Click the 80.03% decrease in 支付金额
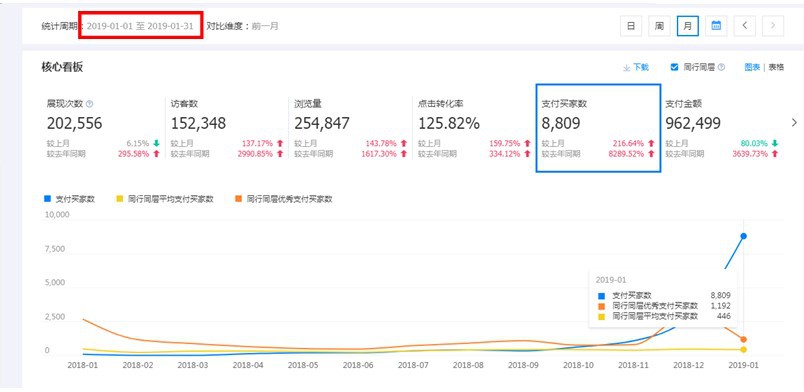This screenshot has width=804, height=392. coord(753,144)
